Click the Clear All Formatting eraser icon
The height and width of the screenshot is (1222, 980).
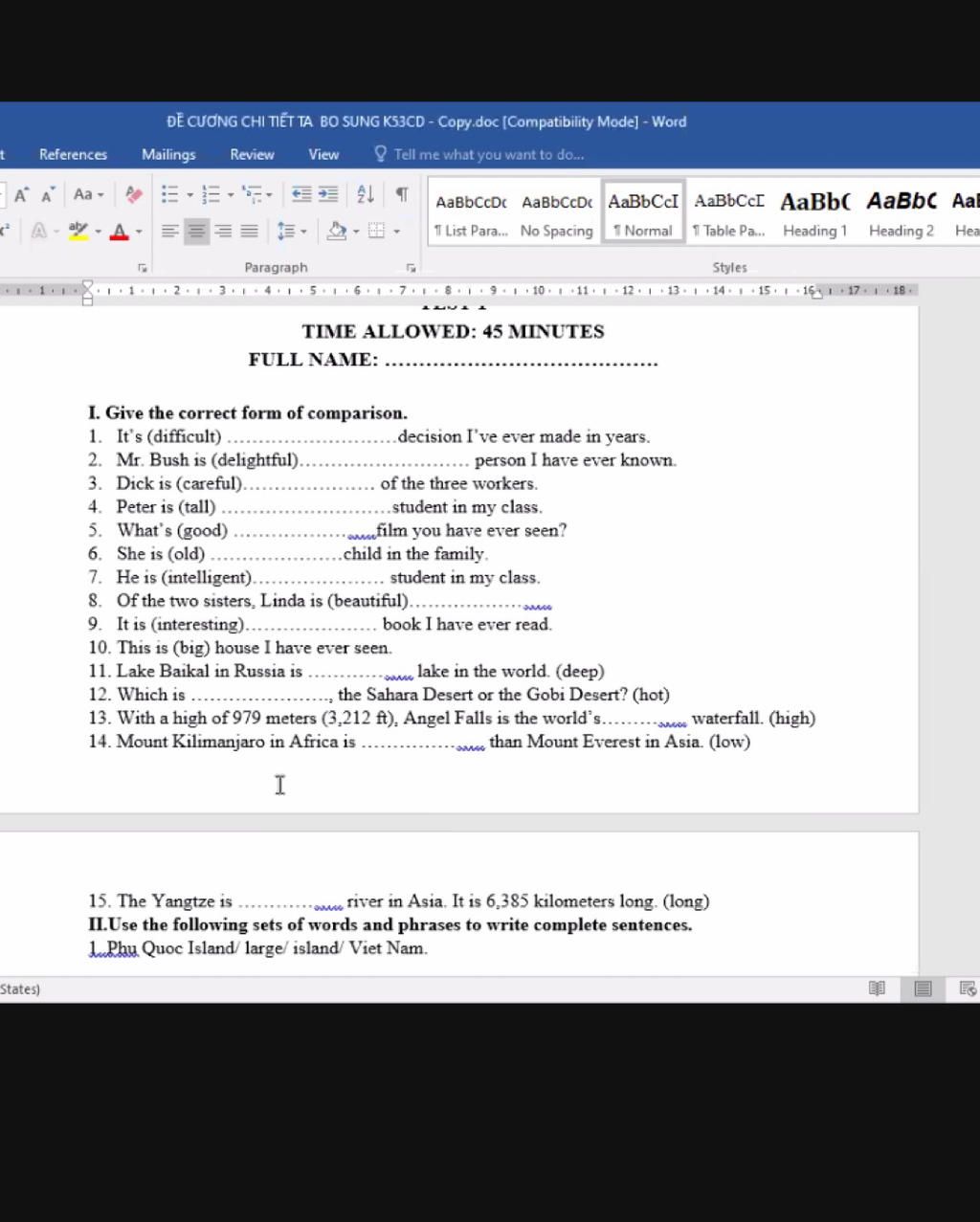134,194
